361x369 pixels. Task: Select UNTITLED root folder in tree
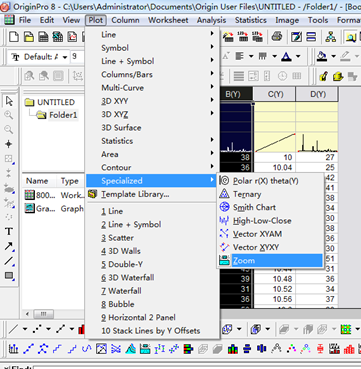click(56, 102)
